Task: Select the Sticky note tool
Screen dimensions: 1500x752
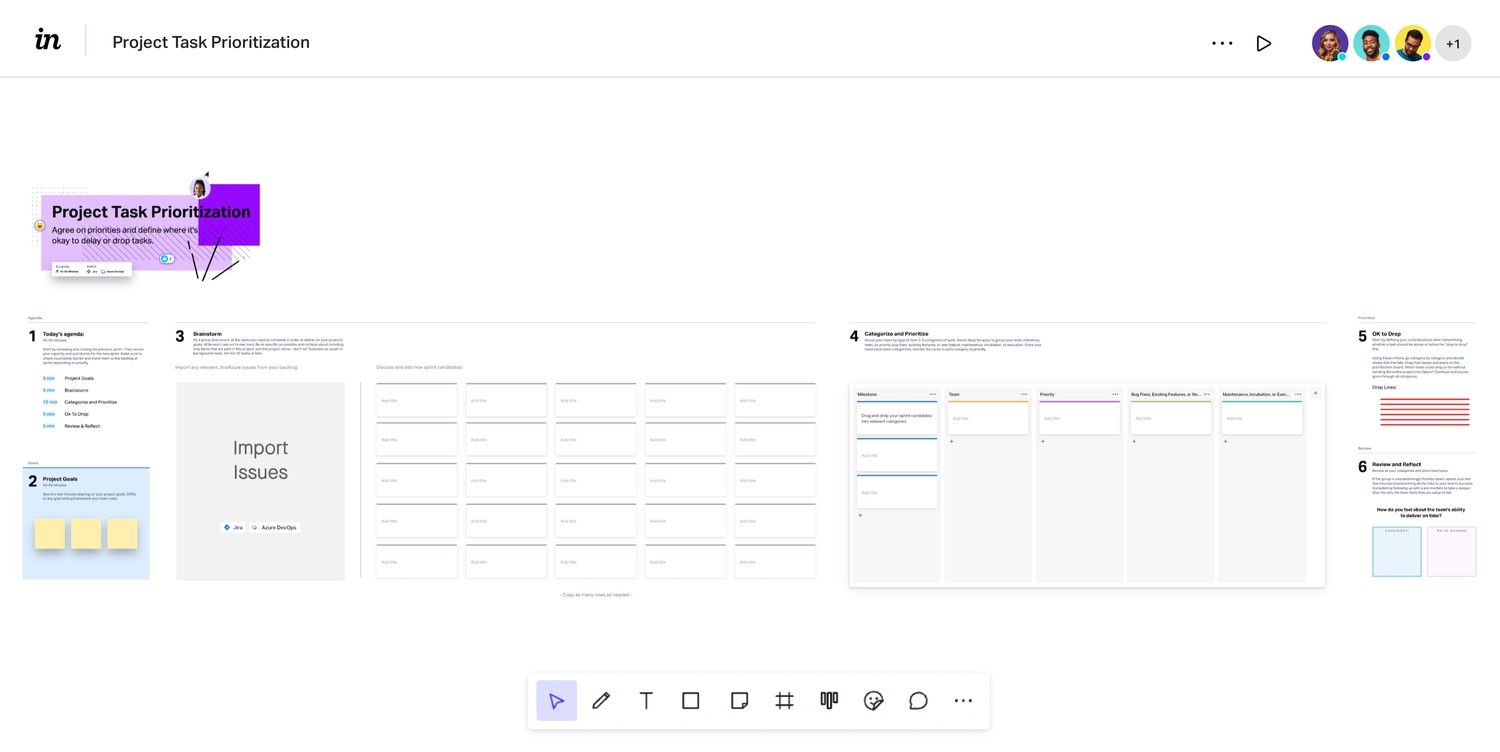Action: click(x=739, y=701)
